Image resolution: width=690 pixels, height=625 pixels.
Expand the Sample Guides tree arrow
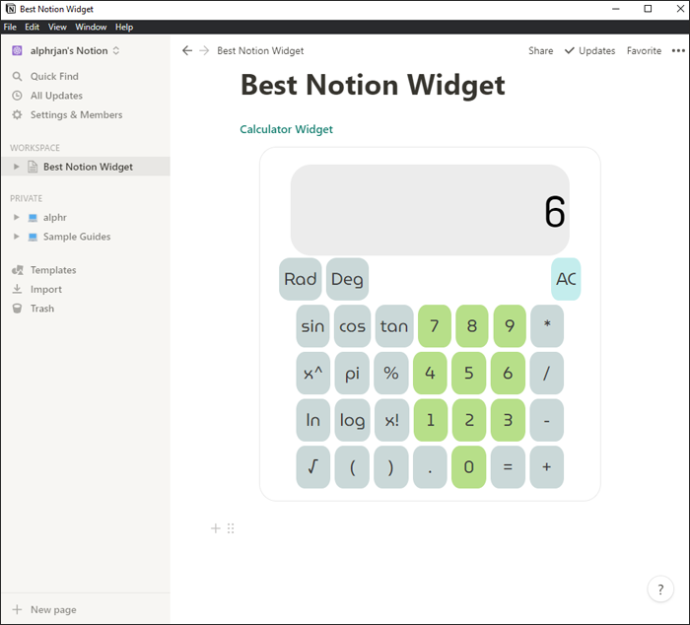pos(16,237)
